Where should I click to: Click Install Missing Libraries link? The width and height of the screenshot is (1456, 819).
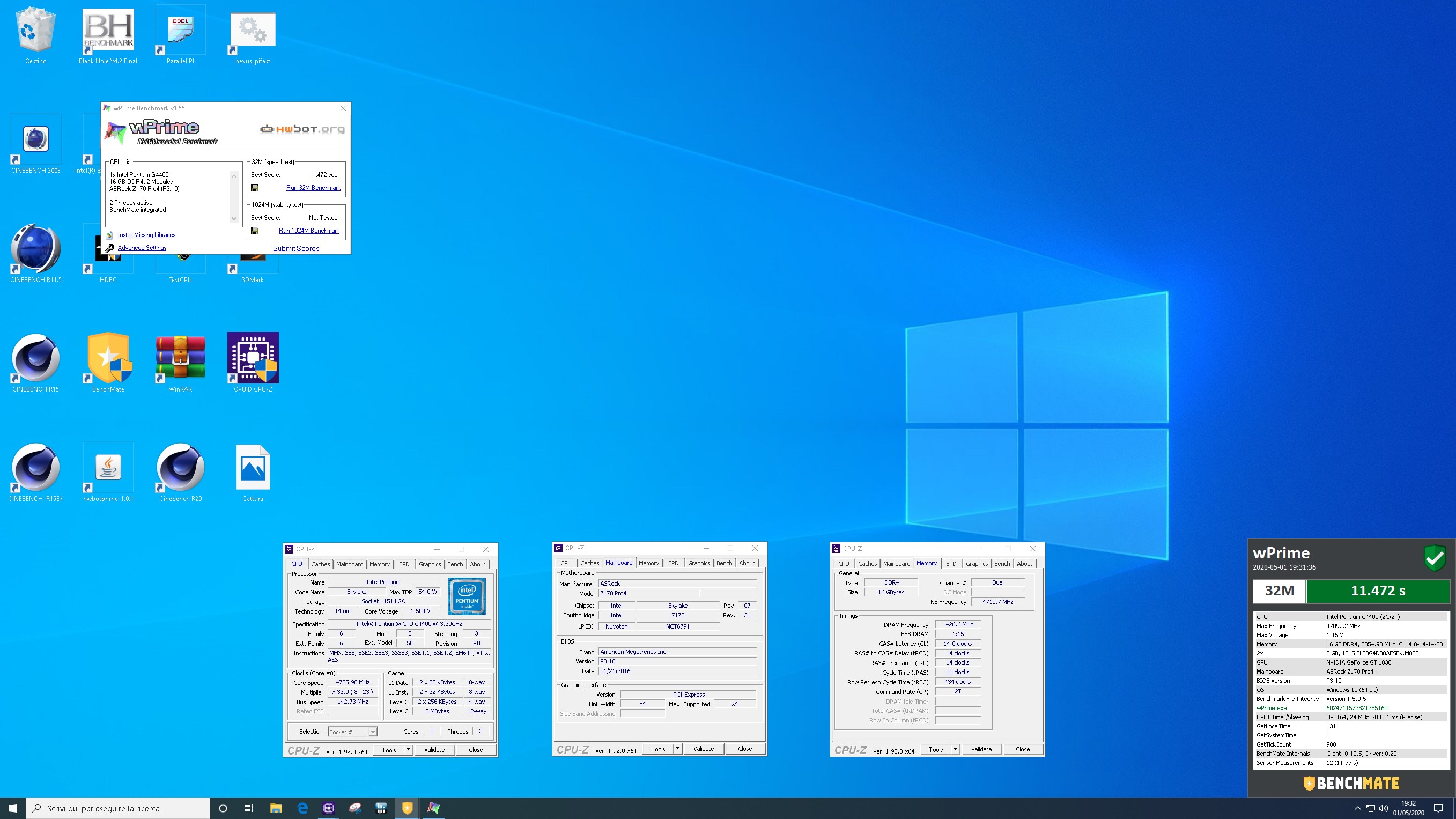(x=146, y=235)
